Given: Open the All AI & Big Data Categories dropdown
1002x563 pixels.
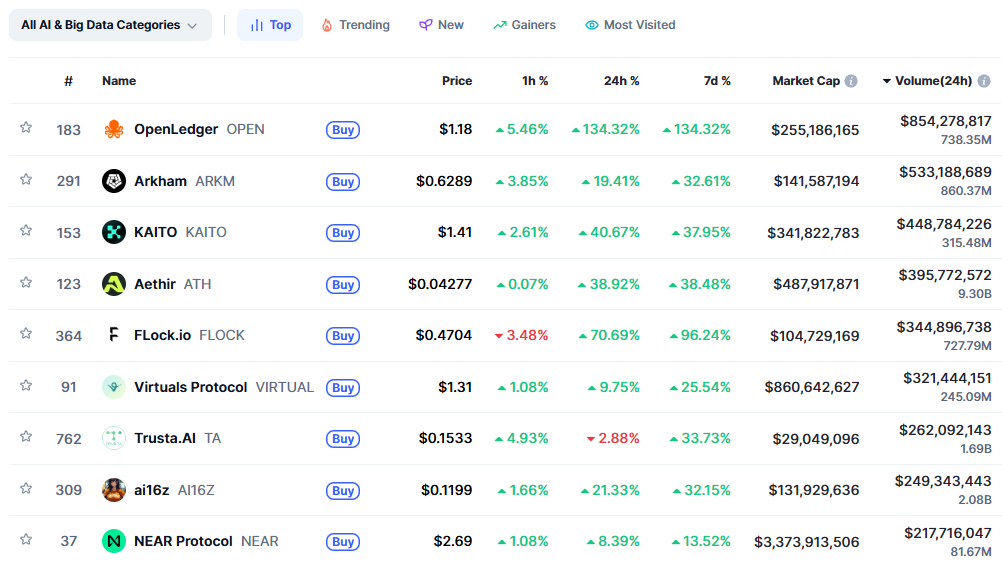Looking at the screenshot, I should coord(110,25).
